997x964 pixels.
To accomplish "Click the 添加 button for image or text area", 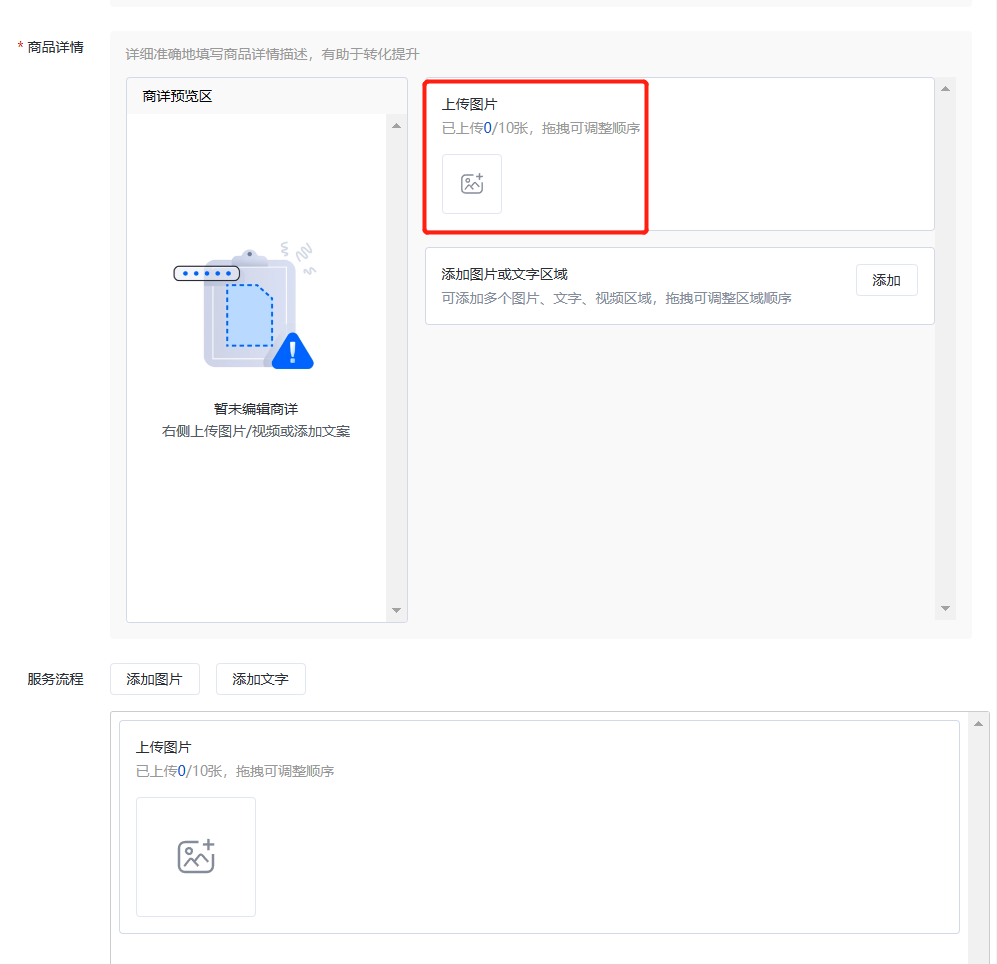I will (x=886, y=280).
